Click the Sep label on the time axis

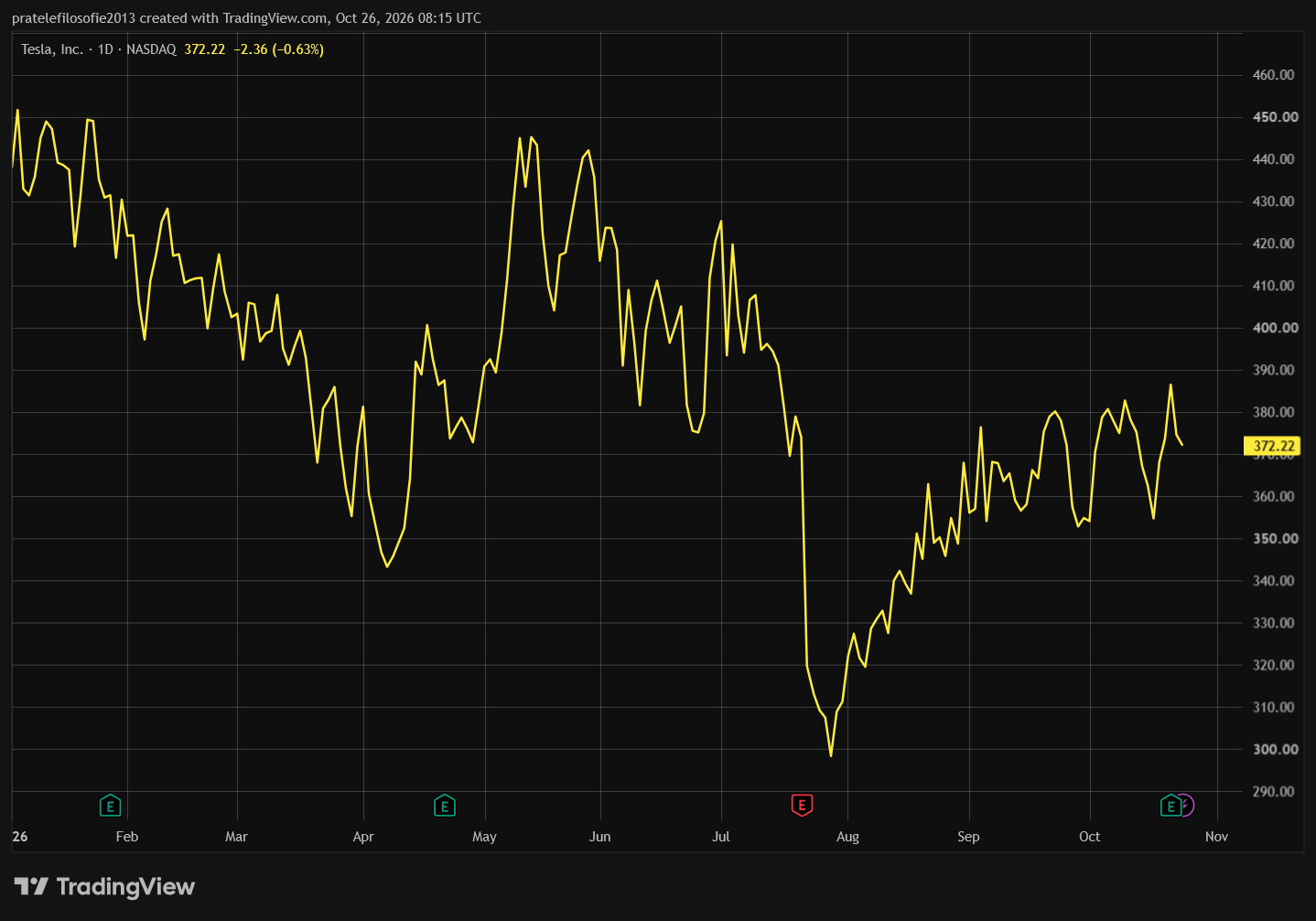tap(968, 837)
